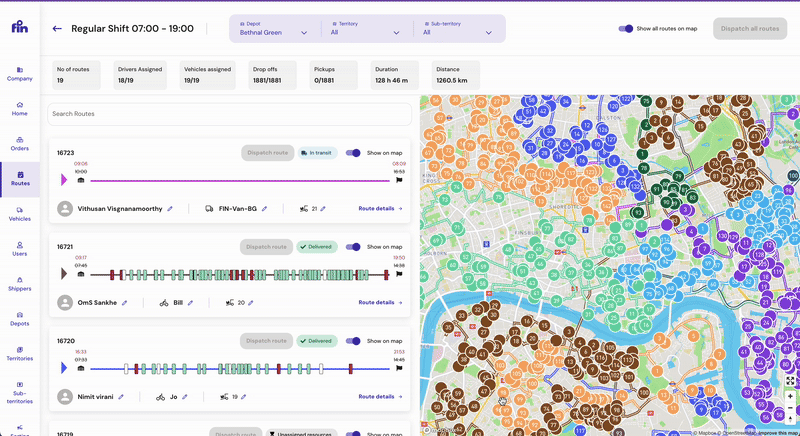The height and width of the screenshot is (436, 800).
Task: Click the map fullscreen icon
Action: [x=790, y=381]
